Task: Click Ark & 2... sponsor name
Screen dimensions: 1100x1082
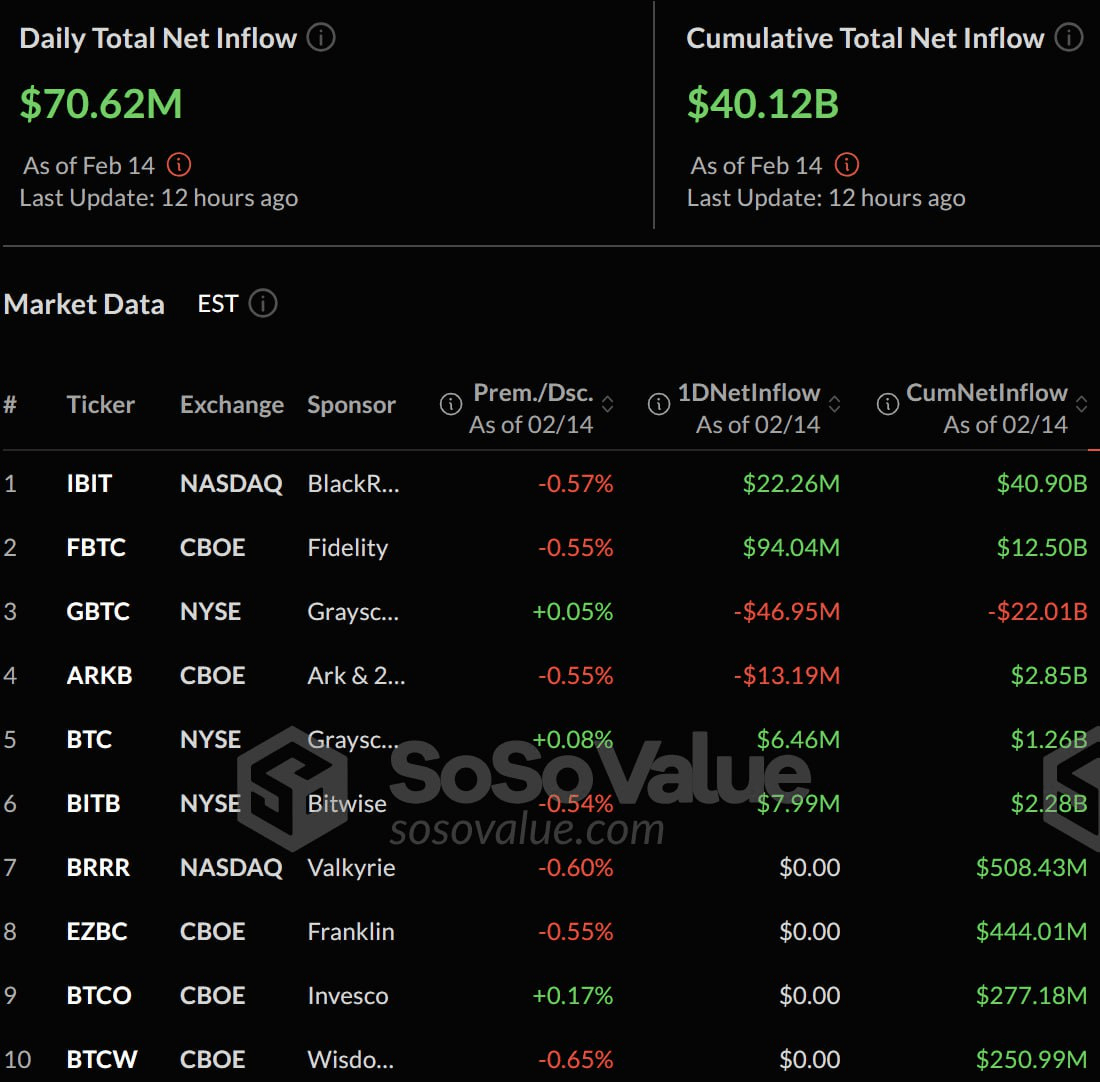Action: click(356, 675)
